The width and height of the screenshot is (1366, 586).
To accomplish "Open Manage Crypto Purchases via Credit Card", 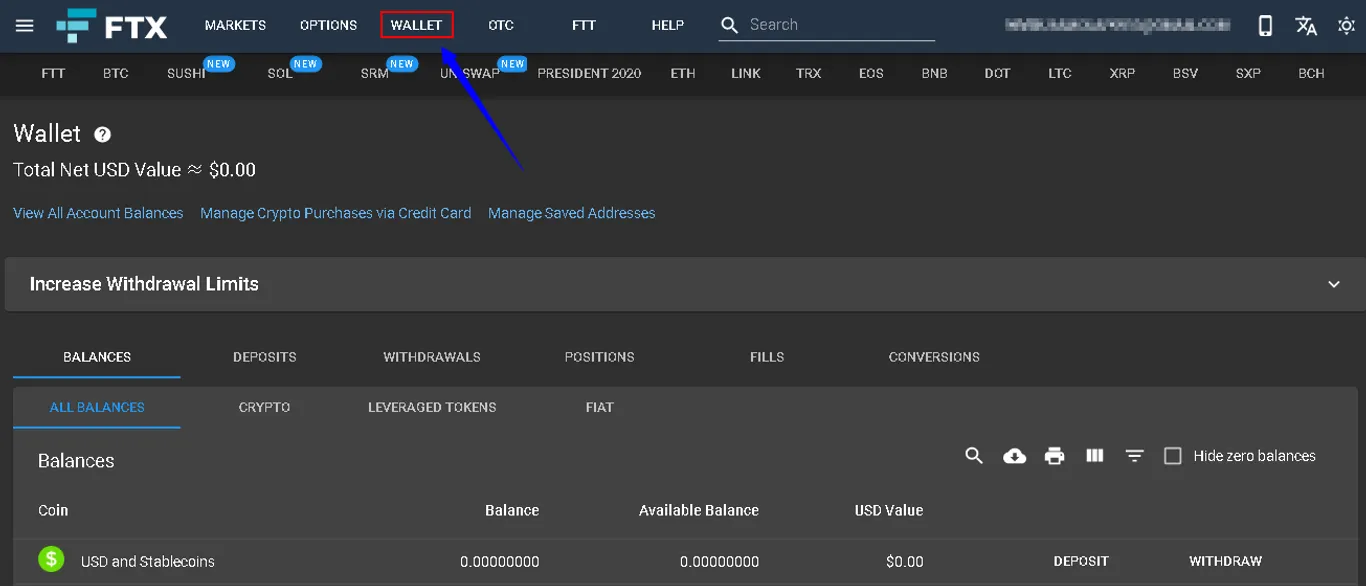I will click(x=336, y=213).
